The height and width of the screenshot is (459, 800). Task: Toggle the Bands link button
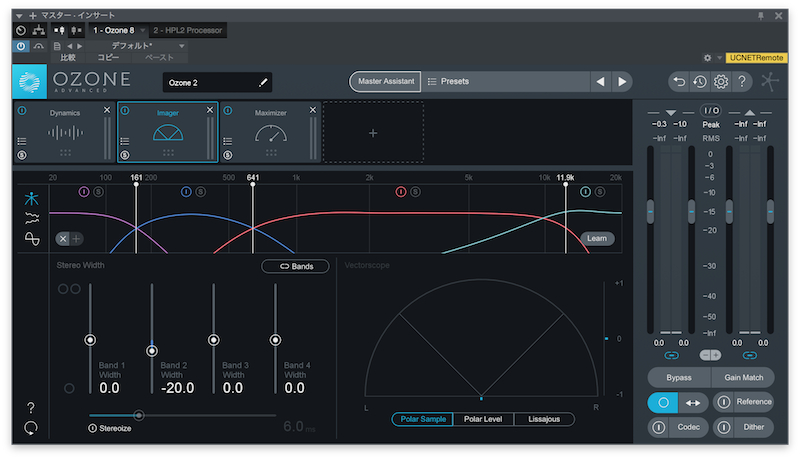pyautogui.click(x=296, y=266)
